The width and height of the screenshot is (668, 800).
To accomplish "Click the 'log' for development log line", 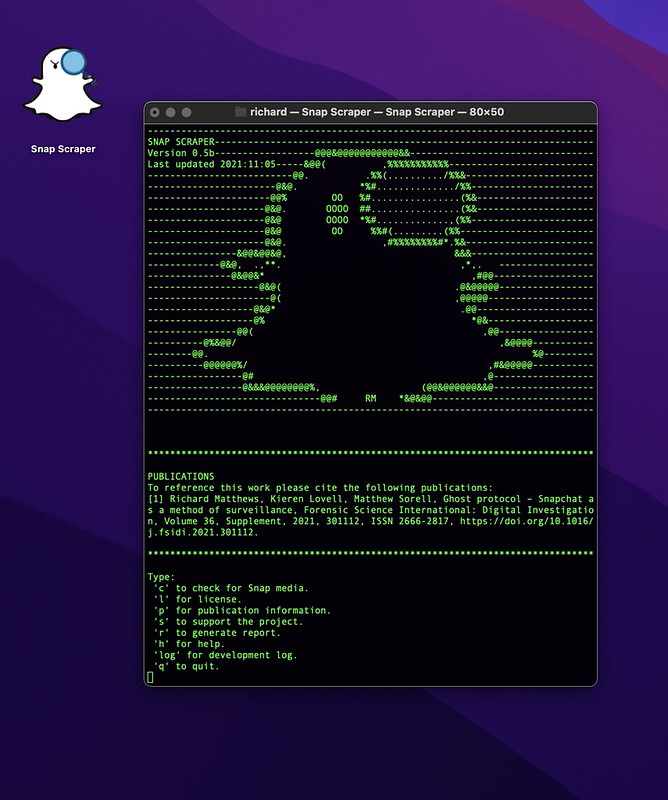I will [x=225, y=655].
